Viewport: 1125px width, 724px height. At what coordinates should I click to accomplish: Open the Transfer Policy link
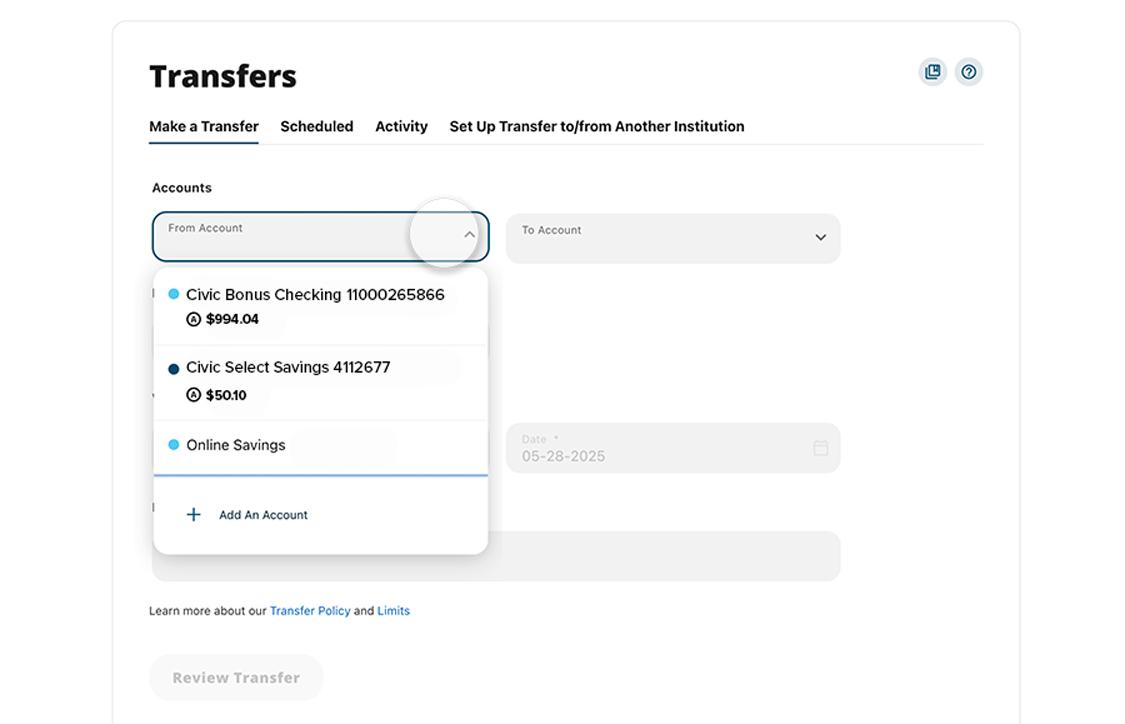(310, 611)
